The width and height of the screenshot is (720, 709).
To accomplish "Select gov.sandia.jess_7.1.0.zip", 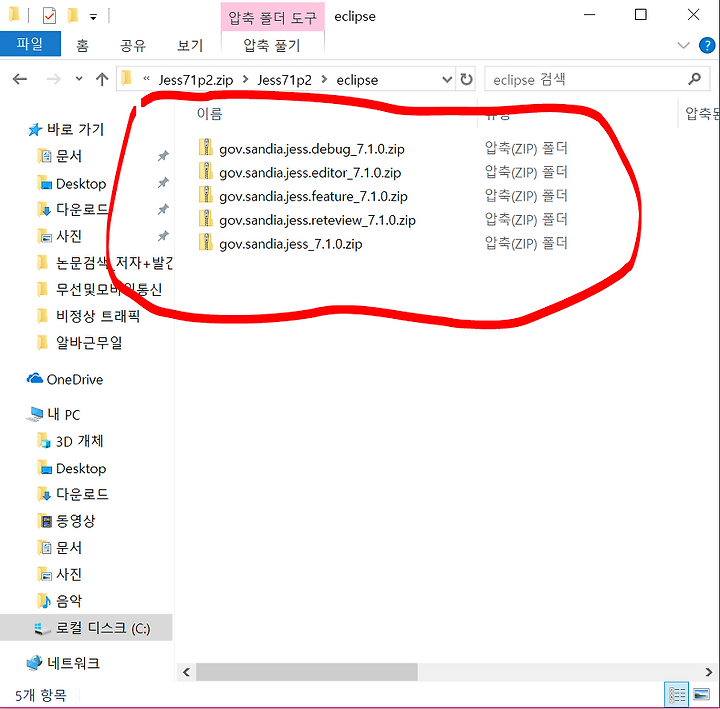I will (x=291, y=244).
